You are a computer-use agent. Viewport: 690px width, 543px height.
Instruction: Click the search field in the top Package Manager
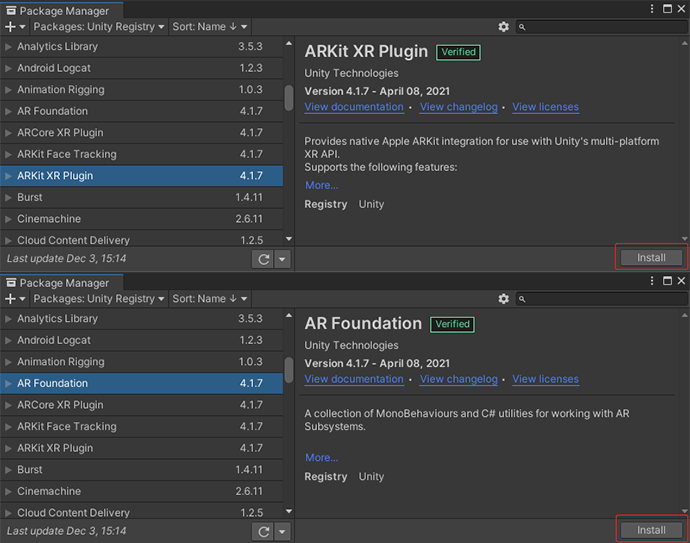click(602, 27)
